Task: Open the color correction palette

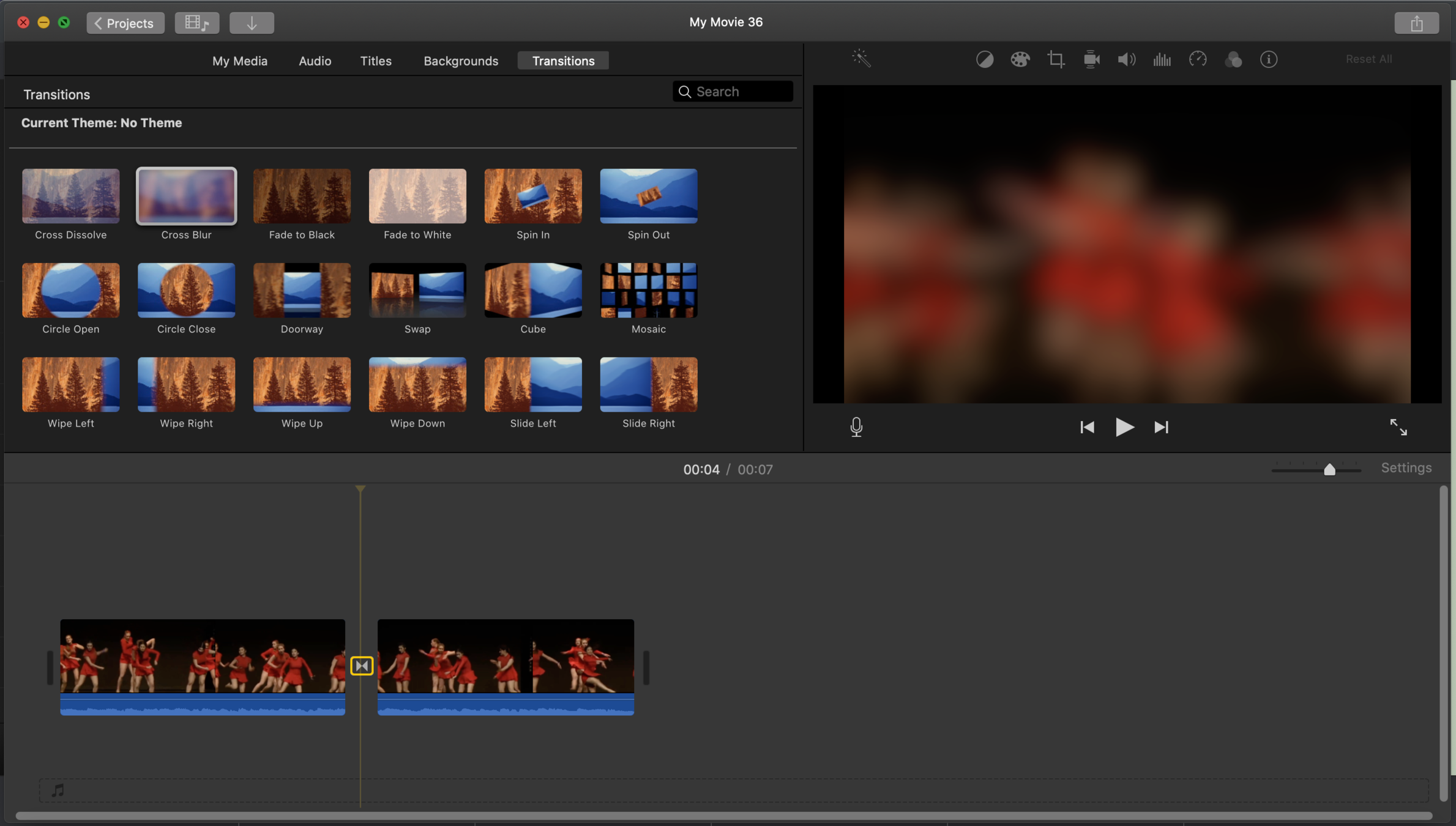Action: [x=1020, y=59]
